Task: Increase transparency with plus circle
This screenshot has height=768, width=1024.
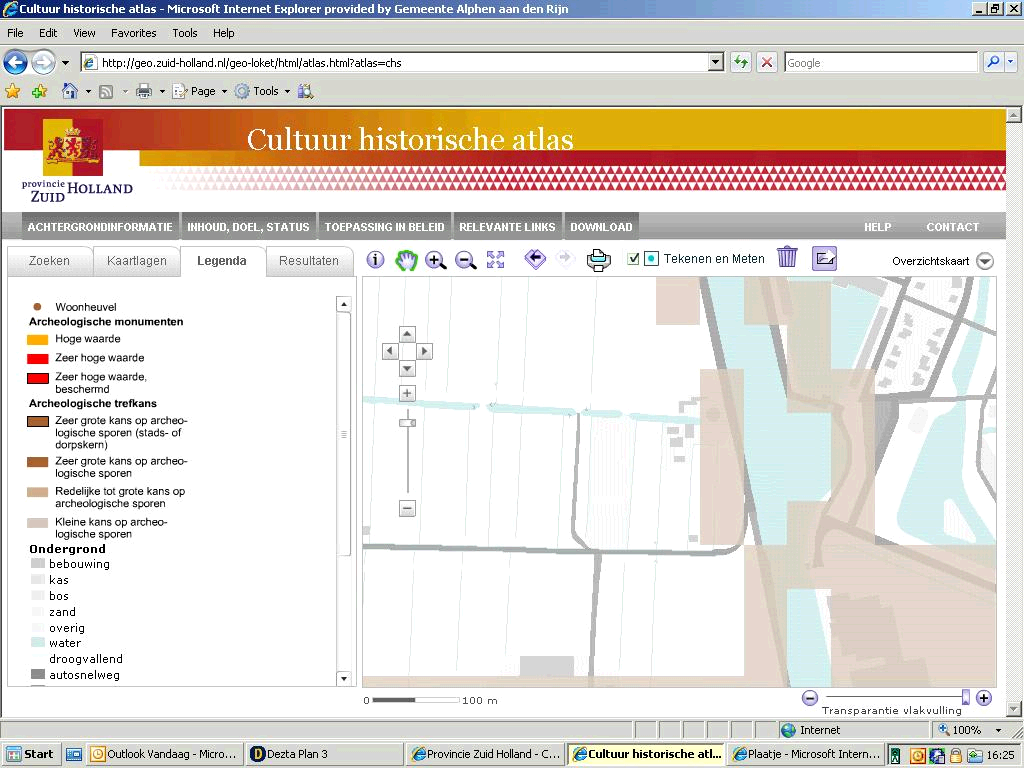Action: tap(984, 698)
